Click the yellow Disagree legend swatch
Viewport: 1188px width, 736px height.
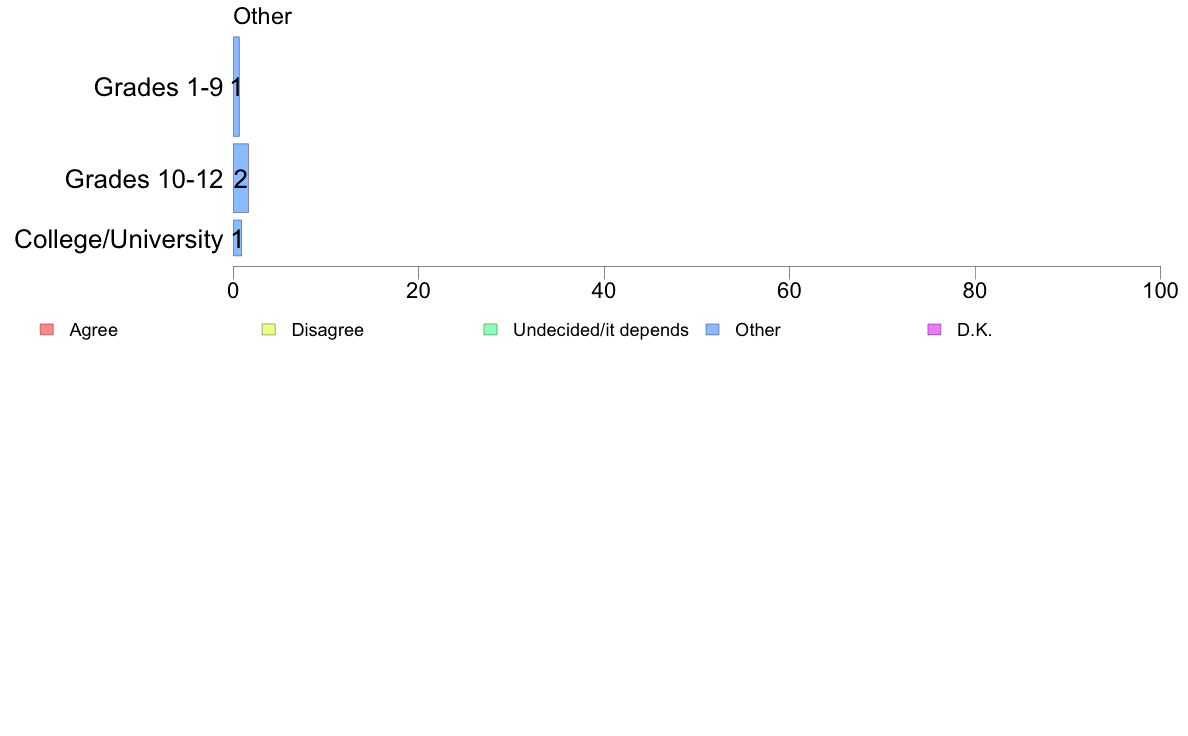269,330
